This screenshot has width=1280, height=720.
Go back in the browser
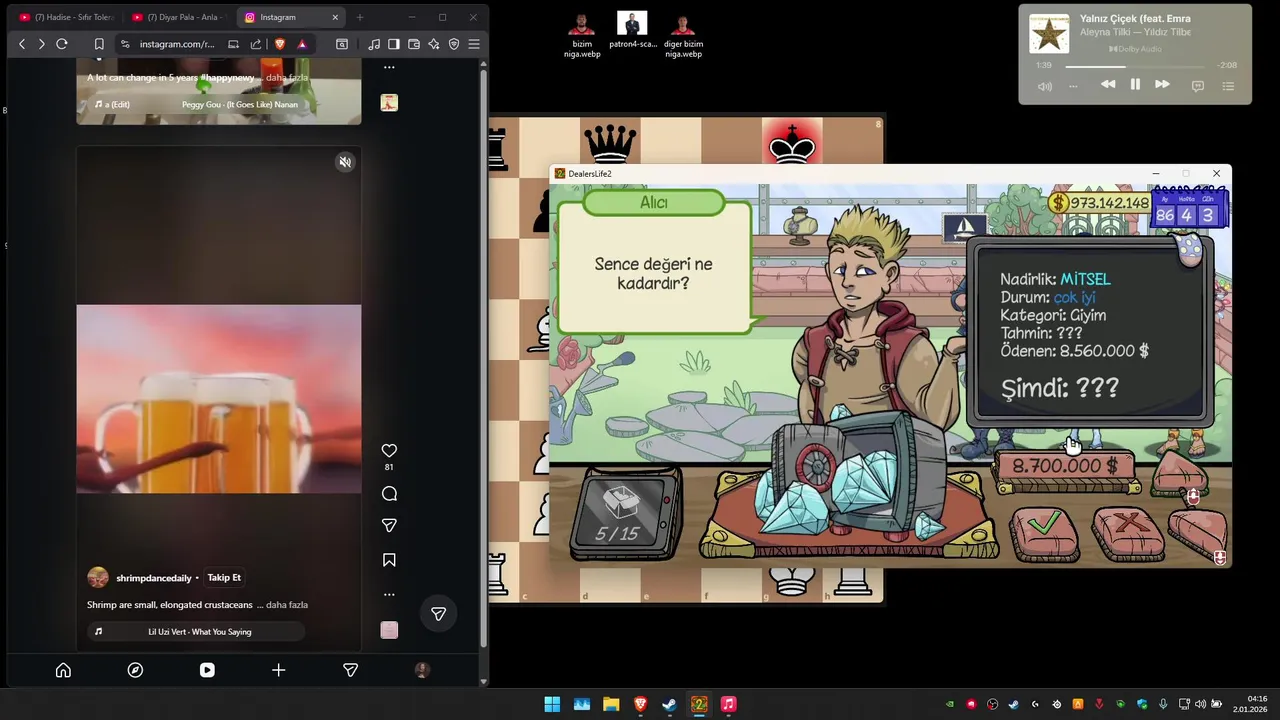(x=22, y=44)
